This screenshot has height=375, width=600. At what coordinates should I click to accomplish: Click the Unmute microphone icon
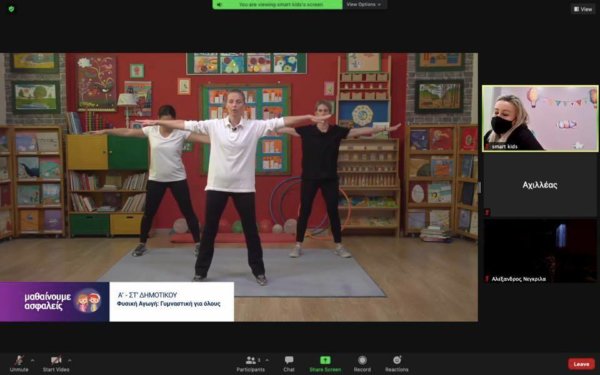18,360
